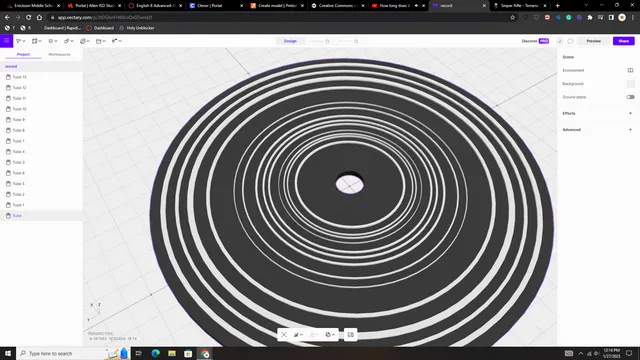
Task: Click the Preview button
Action: [x=593, y=41]
